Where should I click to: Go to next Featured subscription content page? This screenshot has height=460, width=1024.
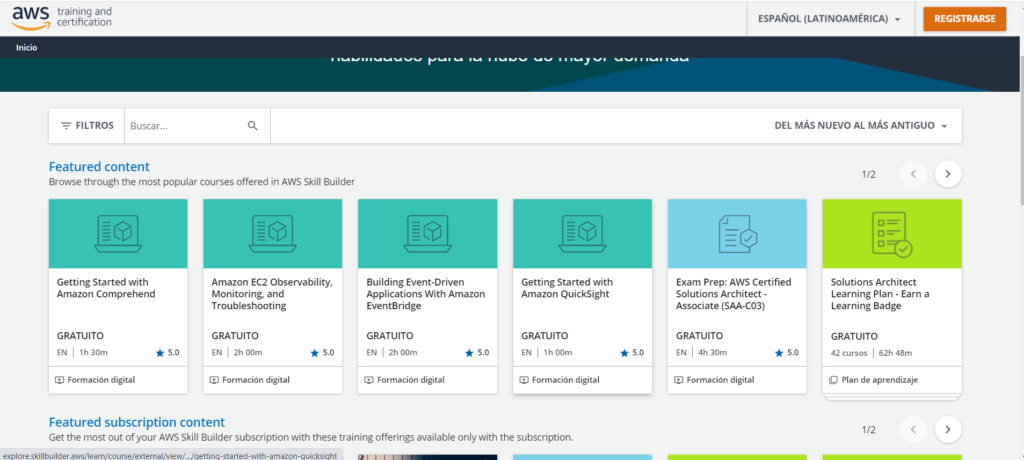(948, 430)
